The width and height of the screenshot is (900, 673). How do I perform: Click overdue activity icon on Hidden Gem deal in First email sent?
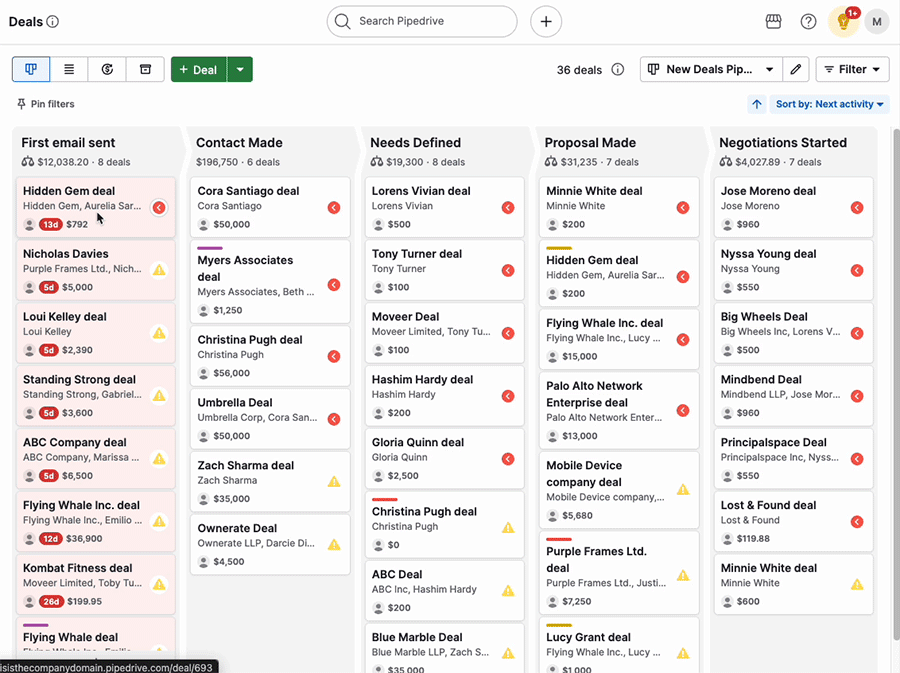159,208
